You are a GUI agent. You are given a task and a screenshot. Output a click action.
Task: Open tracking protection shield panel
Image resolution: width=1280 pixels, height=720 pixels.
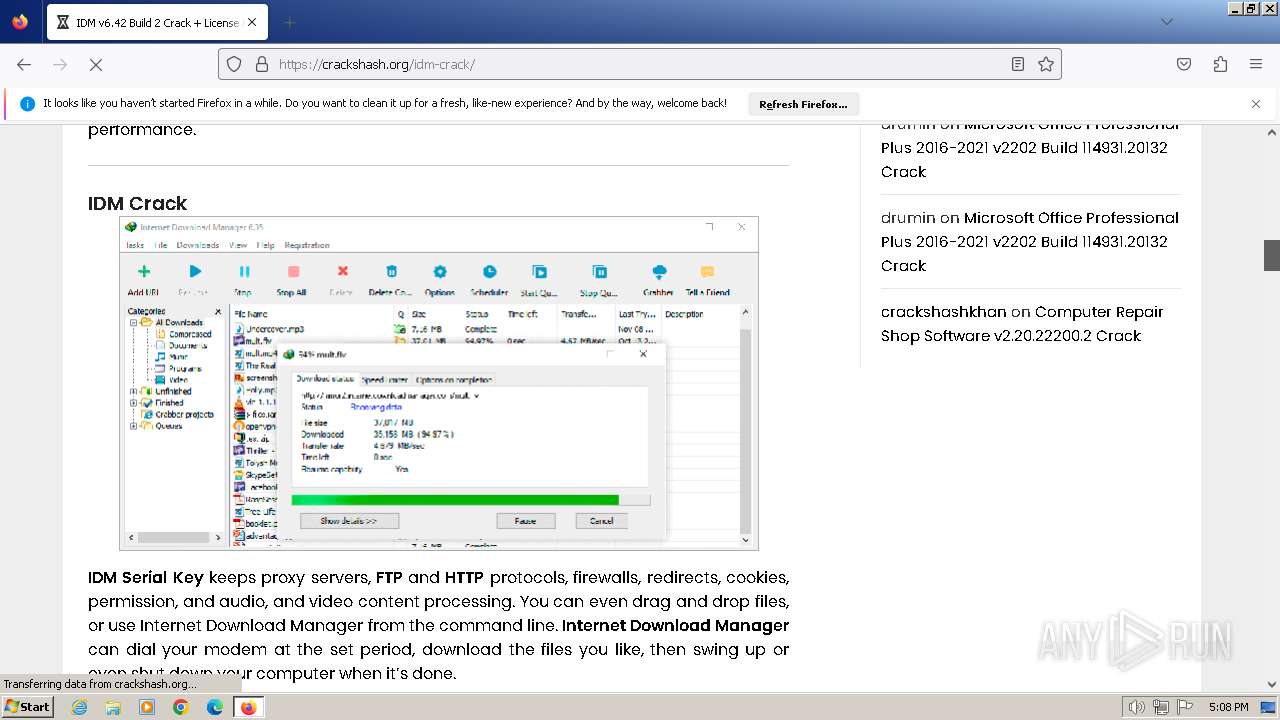[234, 64]
